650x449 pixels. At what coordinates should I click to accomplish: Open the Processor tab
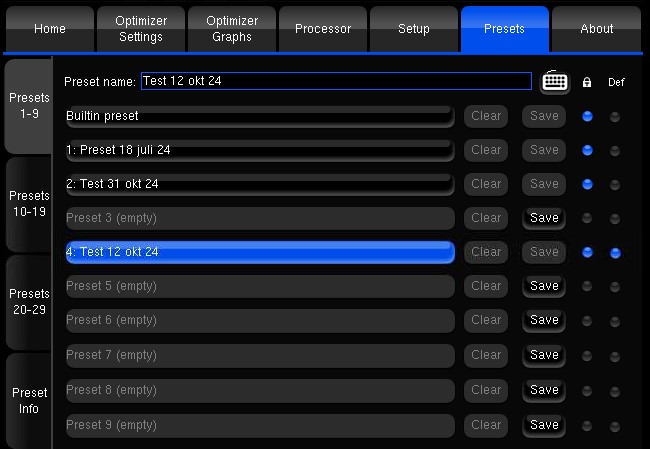click(x=323, y=29)
